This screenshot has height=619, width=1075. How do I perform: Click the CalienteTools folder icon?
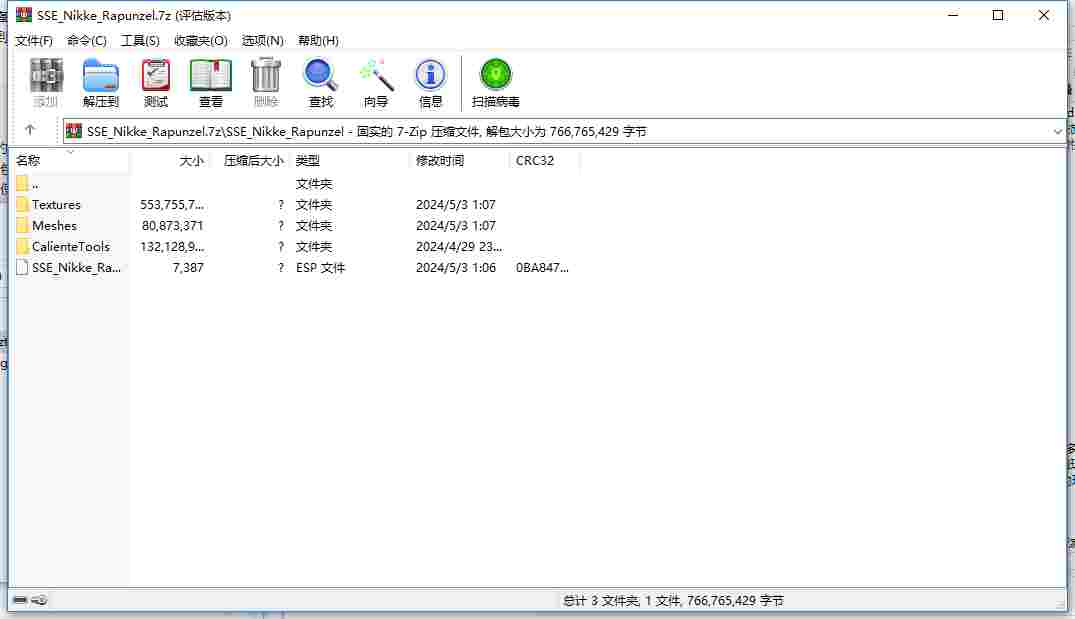click(x=22, y=246)
